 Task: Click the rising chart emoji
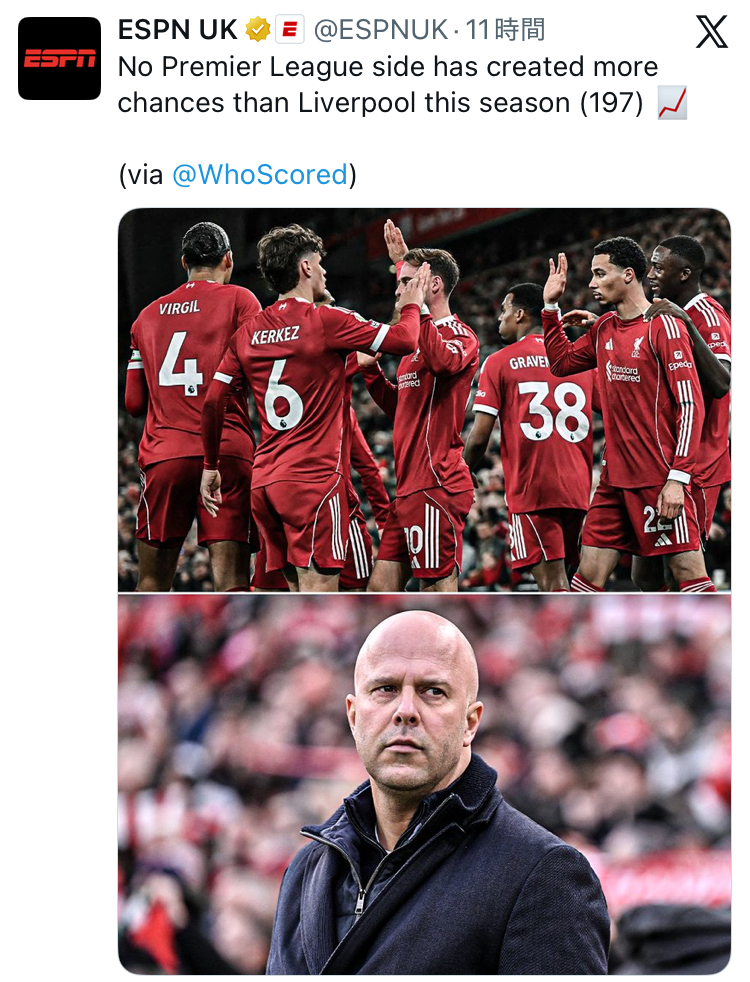point(672,103)
